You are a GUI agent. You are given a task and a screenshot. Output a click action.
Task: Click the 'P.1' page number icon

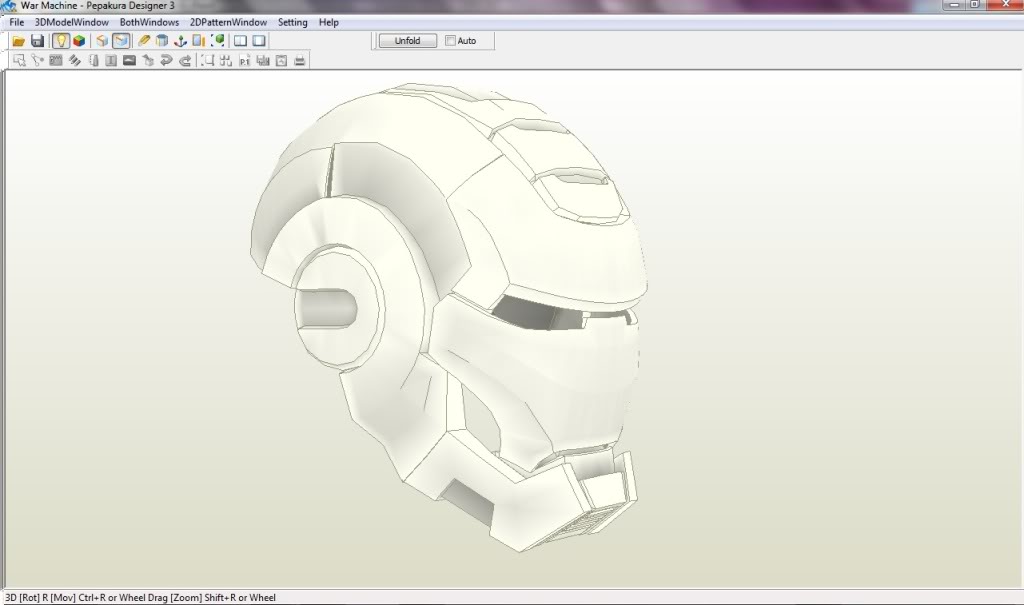pos(244,61)
